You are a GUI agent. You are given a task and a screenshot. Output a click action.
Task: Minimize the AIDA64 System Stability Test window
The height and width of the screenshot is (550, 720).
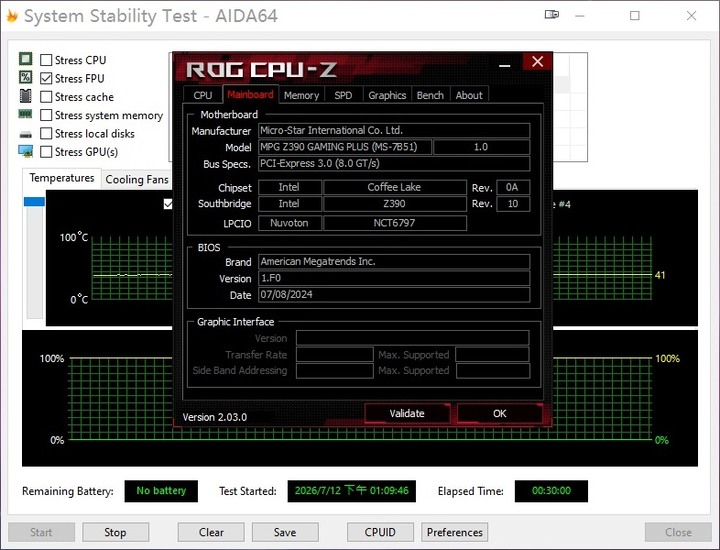tap(580, 16)
